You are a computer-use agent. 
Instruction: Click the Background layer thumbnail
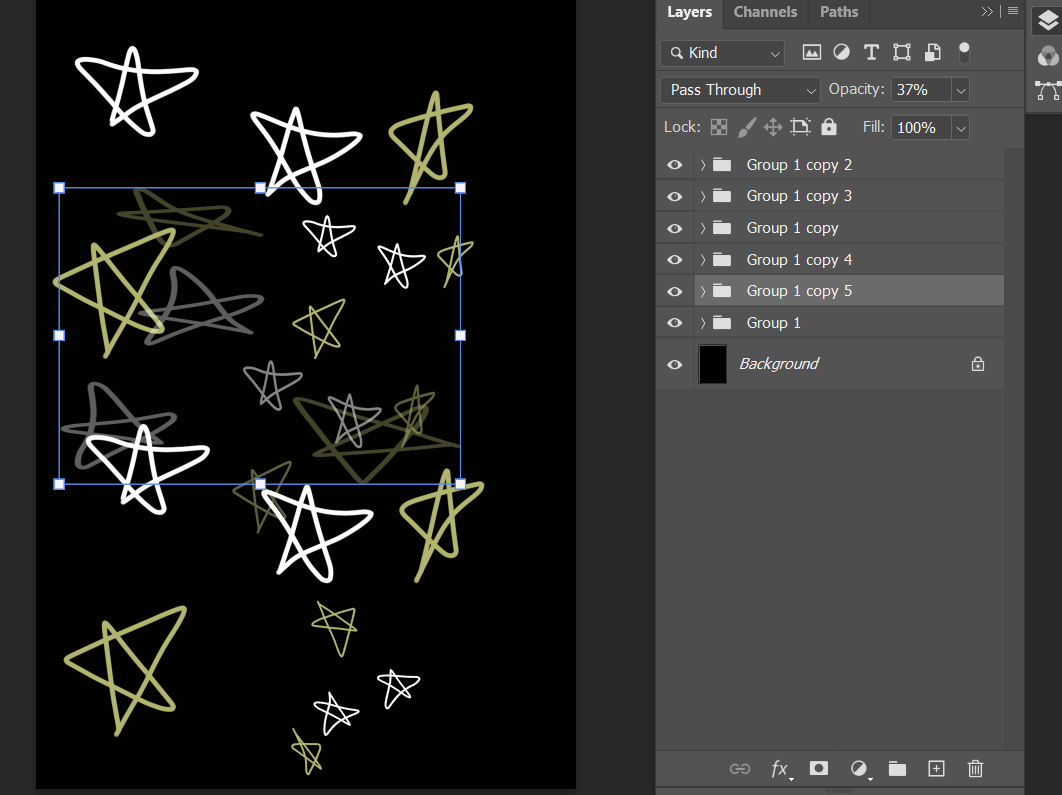tap(713, 364)
